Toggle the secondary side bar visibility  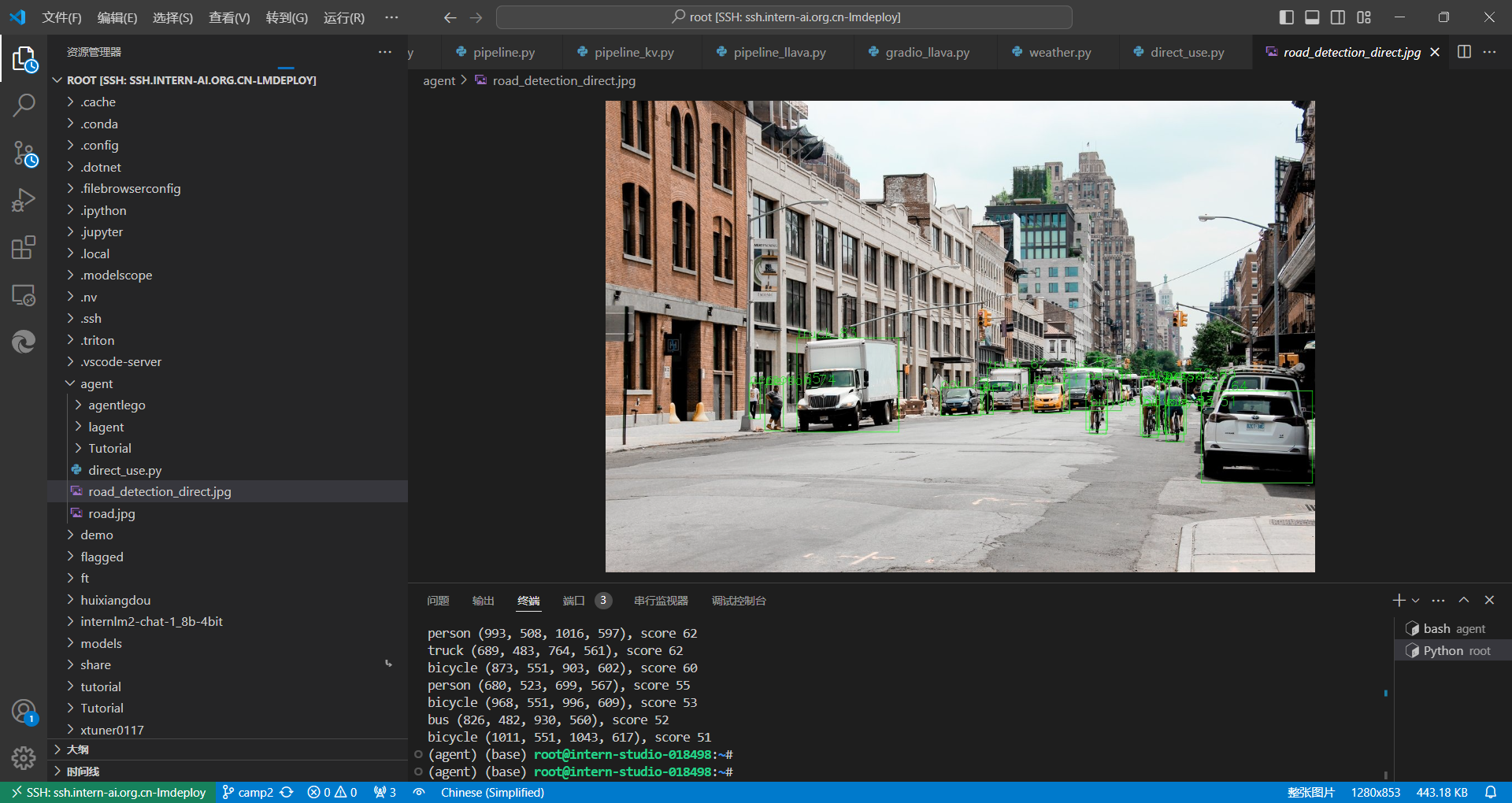pos(1338,17)
